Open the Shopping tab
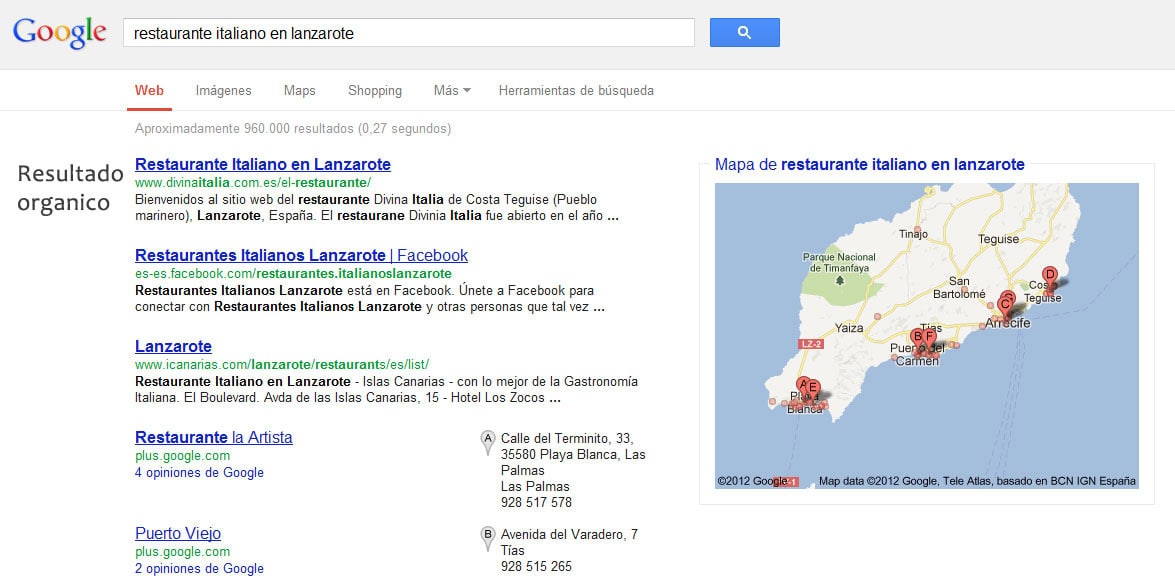The image size is (1175, 587). click(375, 91)
